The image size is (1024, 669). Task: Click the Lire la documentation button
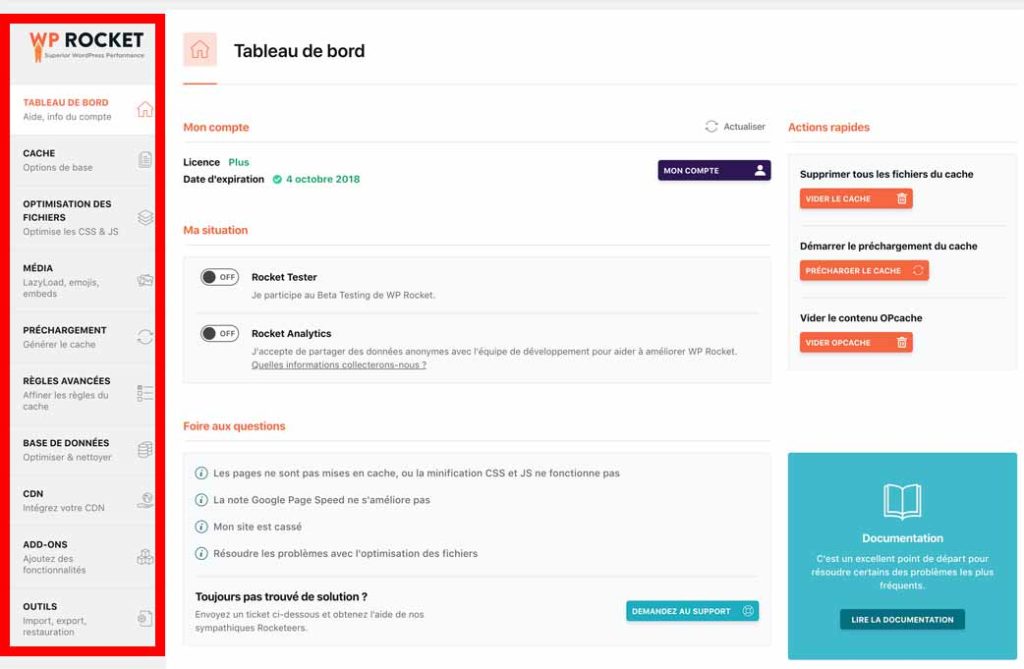click(902, 620)
